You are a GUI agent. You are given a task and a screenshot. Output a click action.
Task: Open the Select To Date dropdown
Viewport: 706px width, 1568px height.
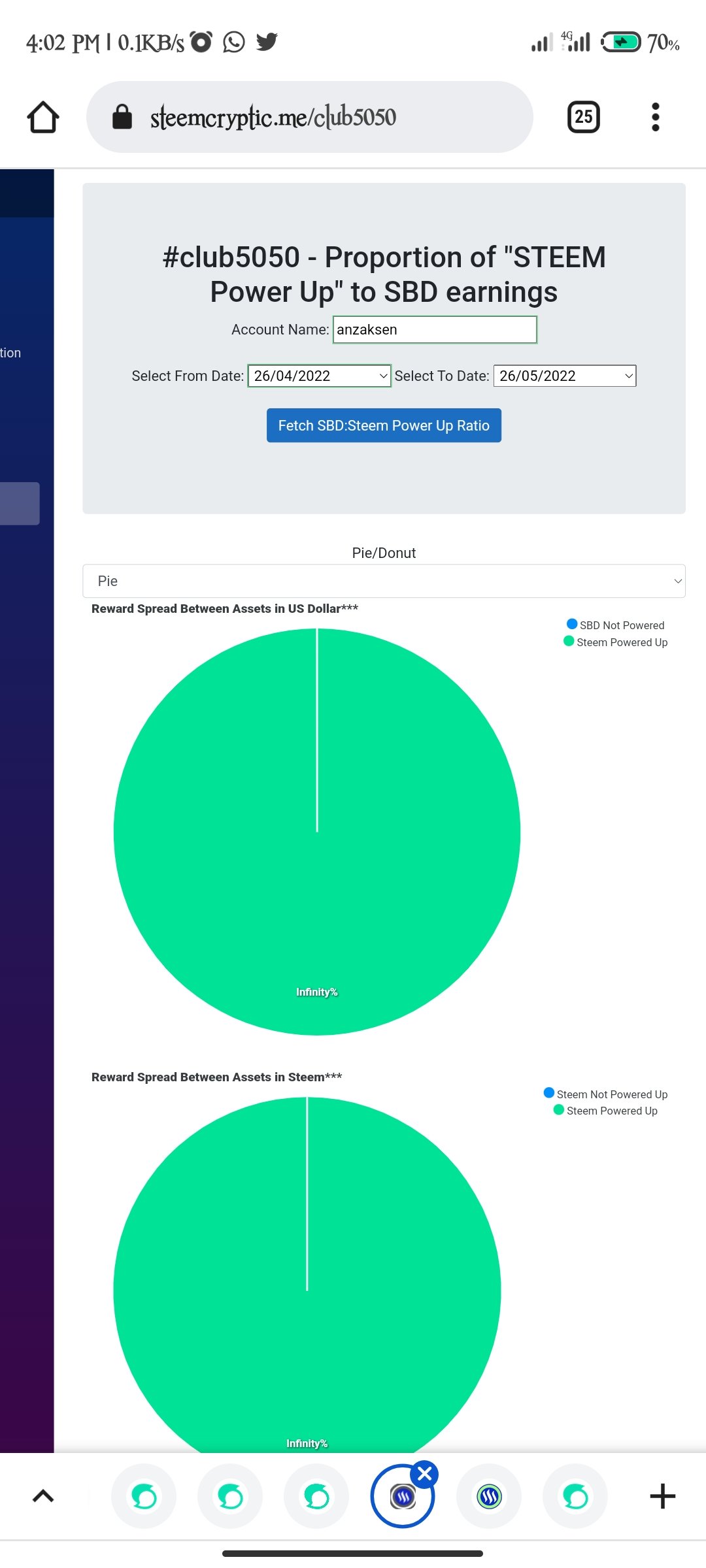[564, 376]
